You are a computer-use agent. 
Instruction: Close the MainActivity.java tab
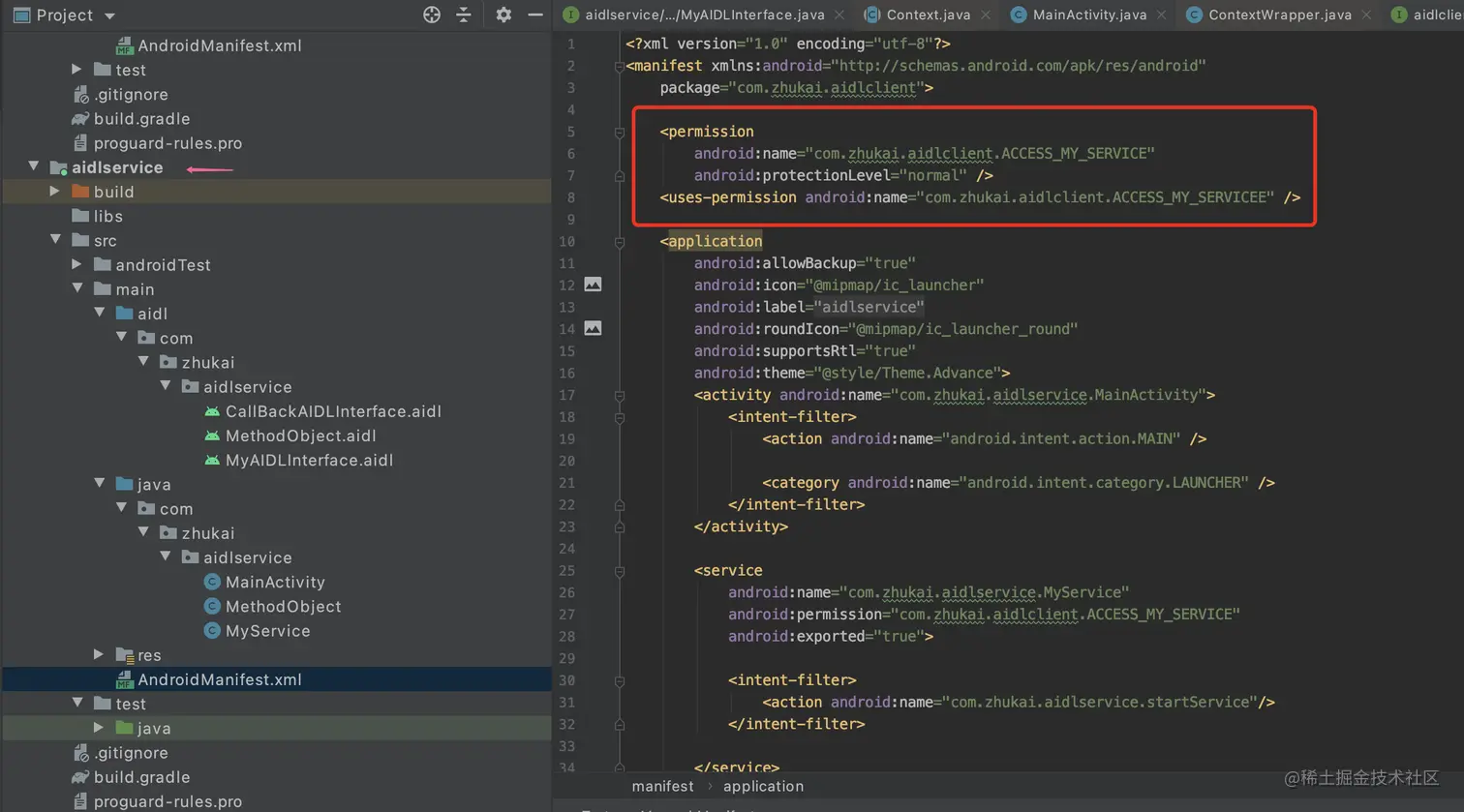click(1161, 15)
